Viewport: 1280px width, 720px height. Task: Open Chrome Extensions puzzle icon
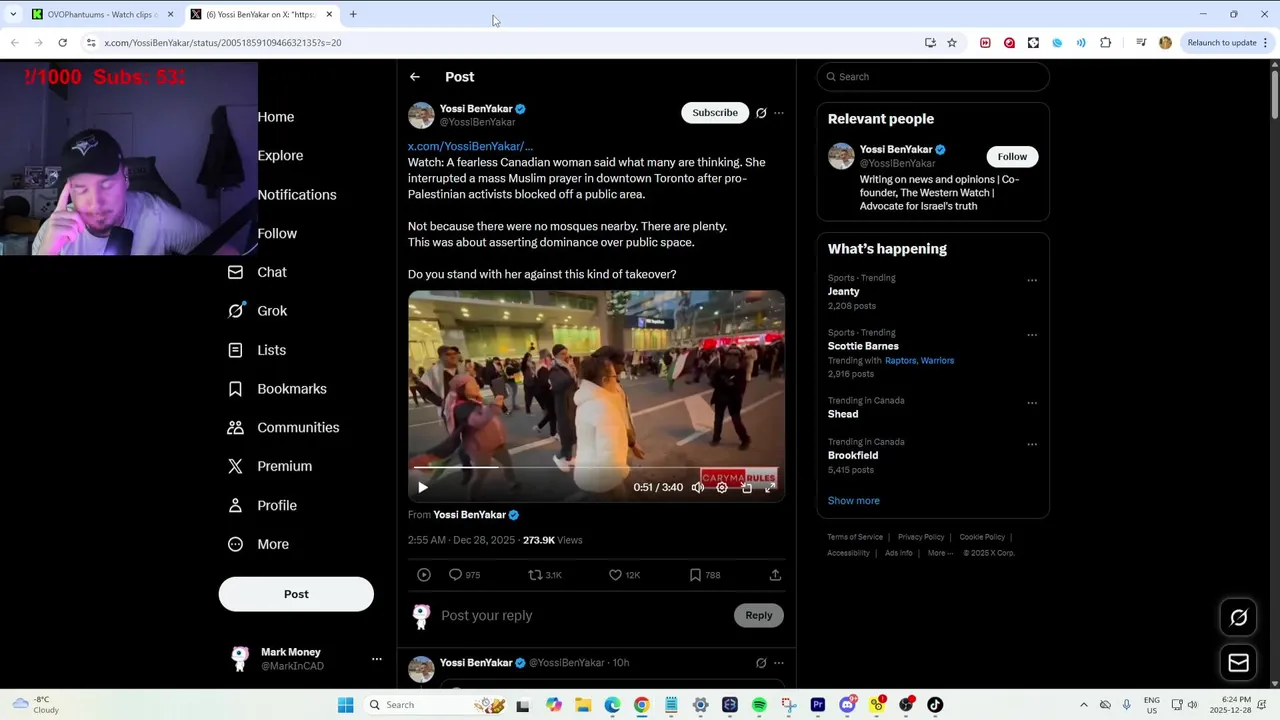[1105, 43]
